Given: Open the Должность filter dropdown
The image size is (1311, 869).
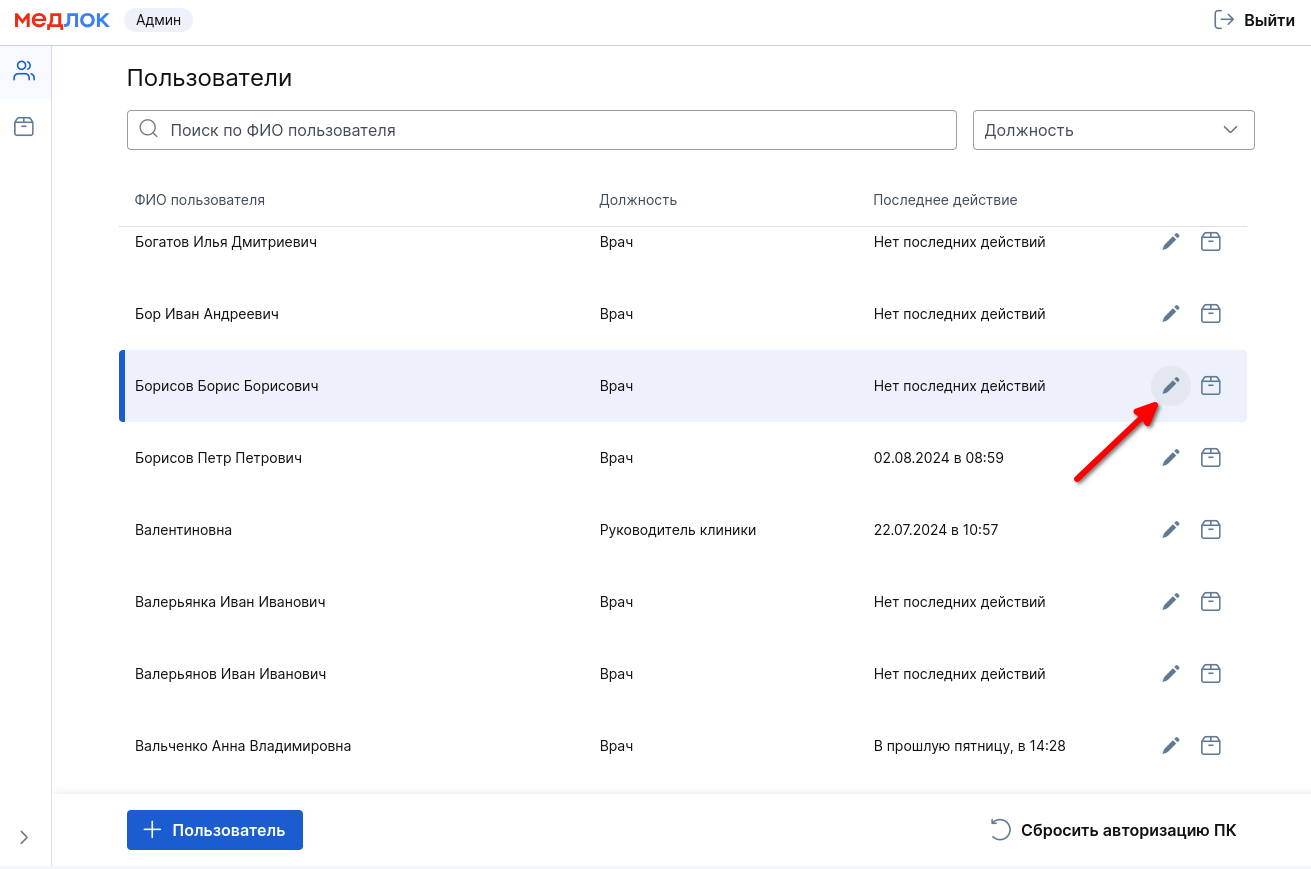Looking at the screenshot, I should [x=1113, y=130].
